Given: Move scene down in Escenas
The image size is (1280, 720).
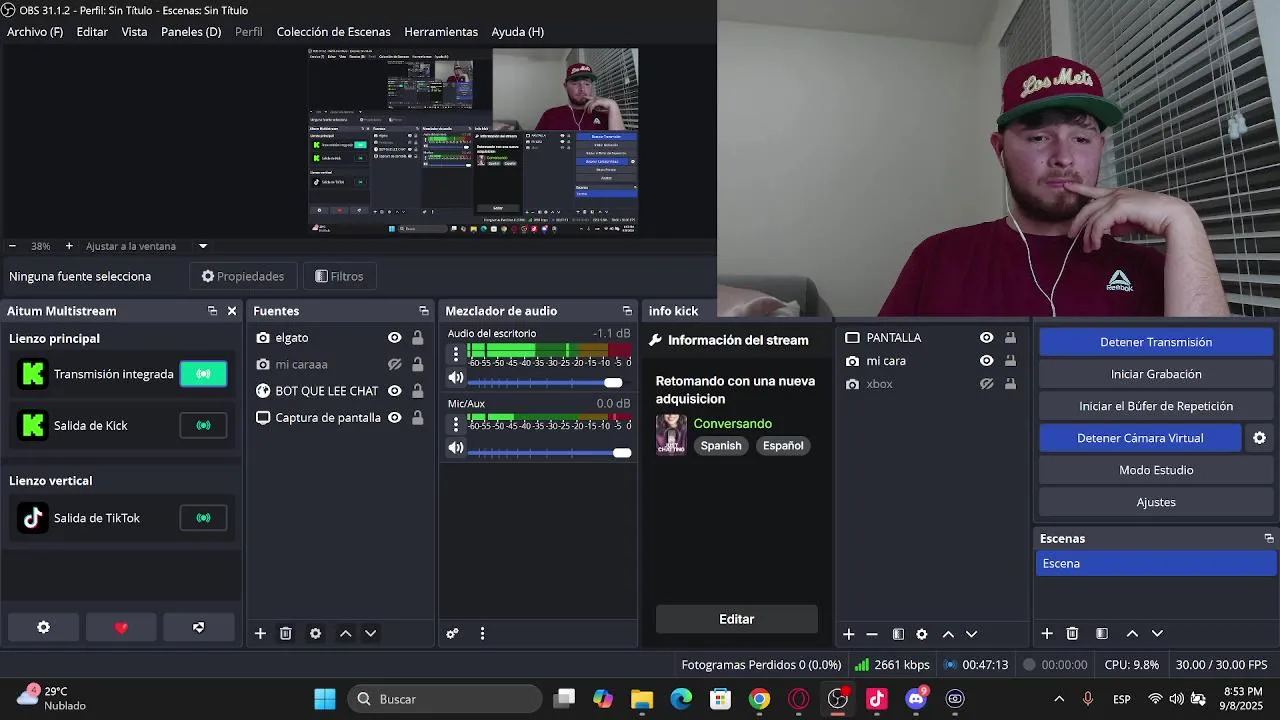Looking at the screenshot, I should point(1157,633).
